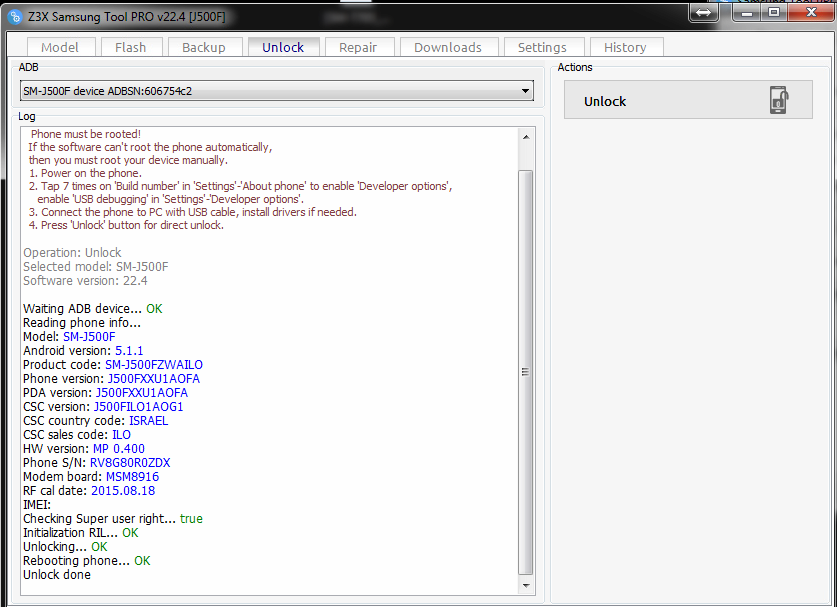Click the log vertical scrollbar thumb
837x607 pixels.
click(526, 372)
